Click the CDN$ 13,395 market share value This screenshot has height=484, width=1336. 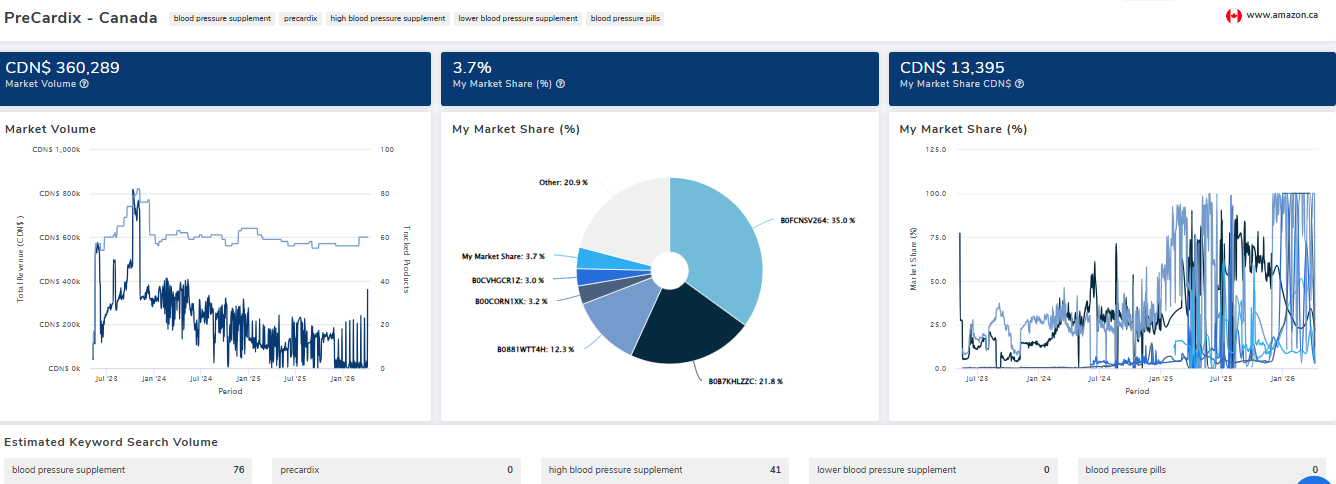[x=952, y=68]
